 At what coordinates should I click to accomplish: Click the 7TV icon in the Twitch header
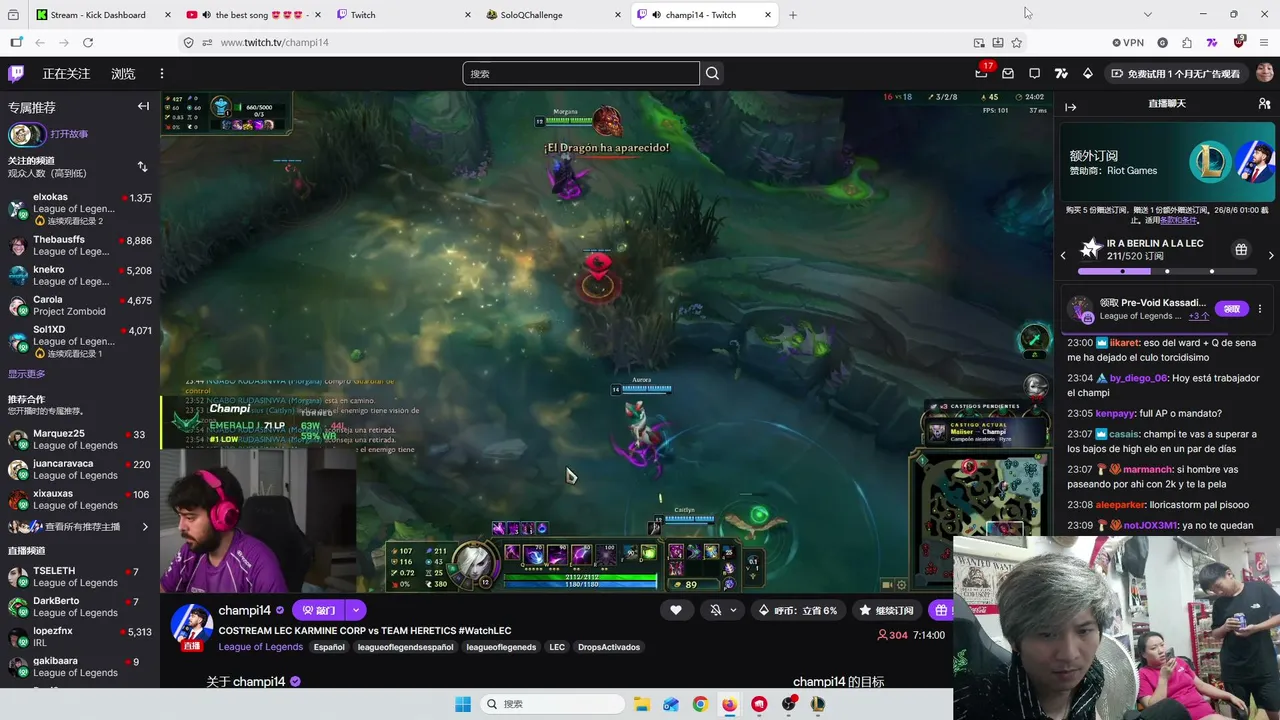1061,73
